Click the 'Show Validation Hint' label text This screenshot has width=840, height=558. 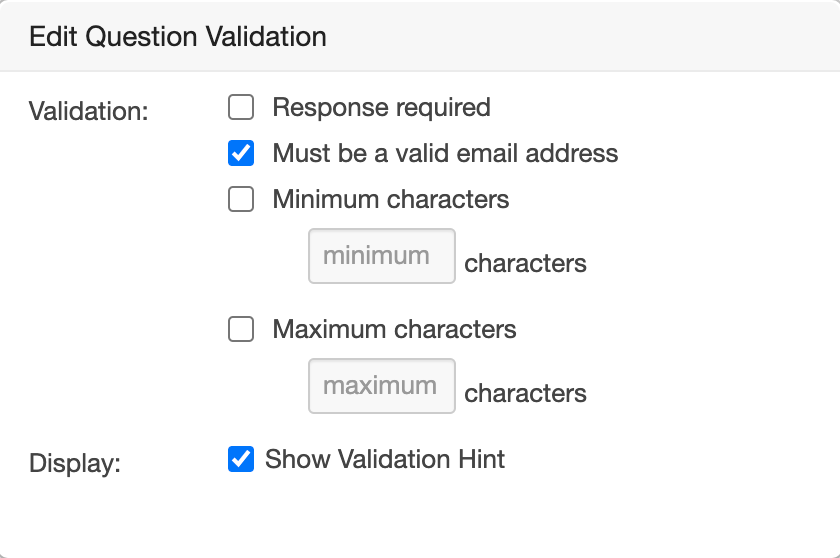(385, 460)
